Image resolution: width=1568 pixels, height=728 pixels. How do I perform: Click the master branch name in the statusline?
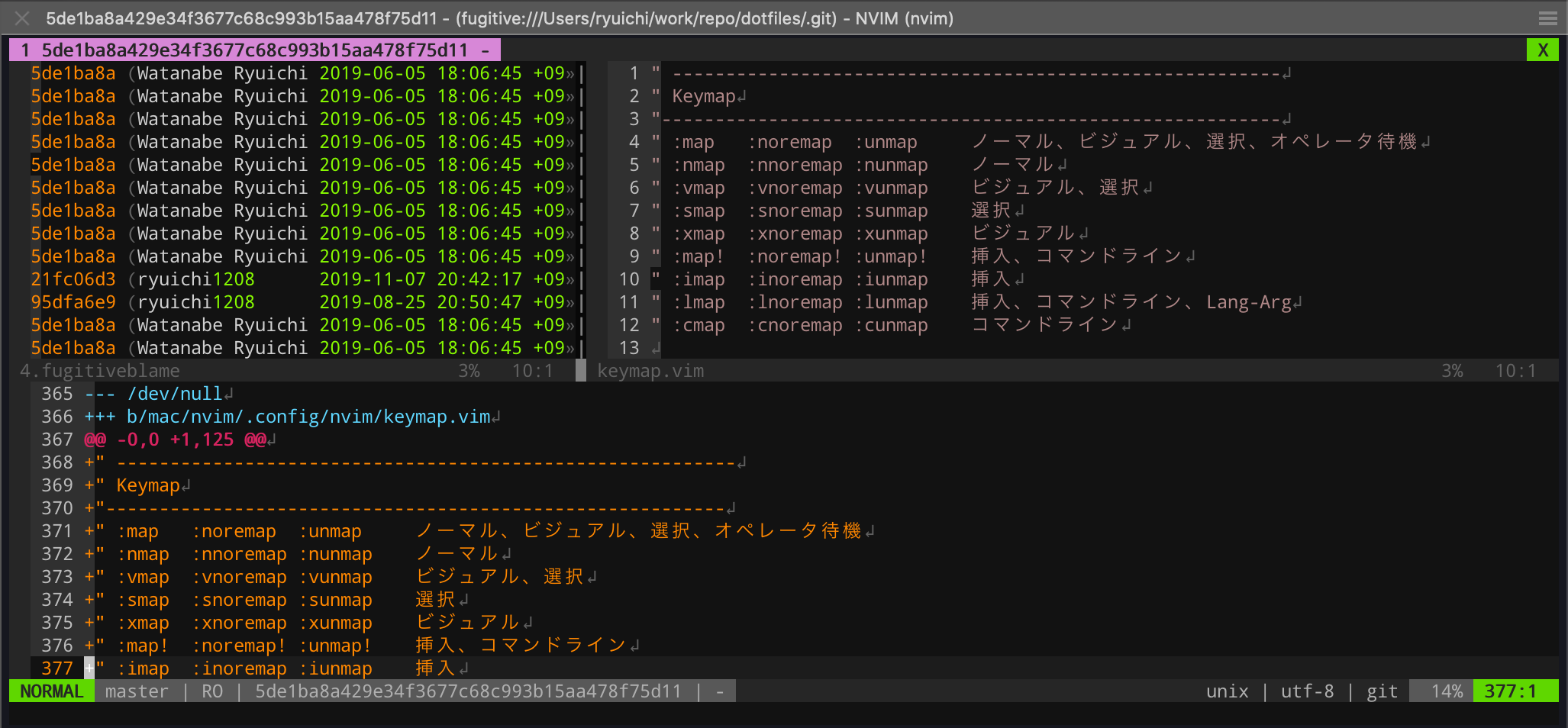point(137,691)
